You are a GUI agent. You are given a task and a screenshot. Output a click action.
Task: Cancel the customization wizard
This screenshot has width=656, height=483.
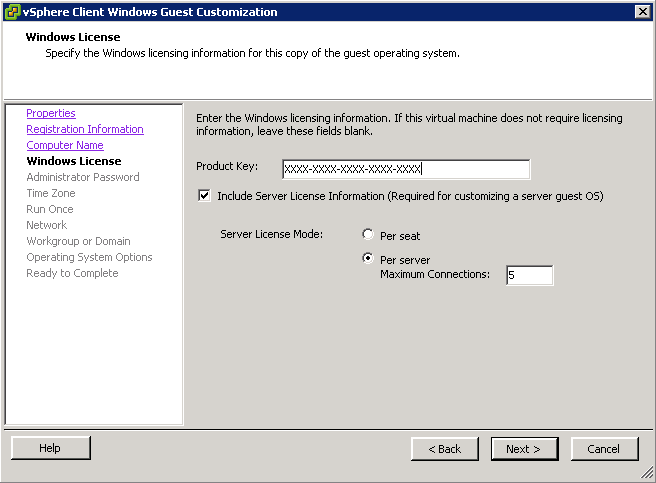(604, 449)
